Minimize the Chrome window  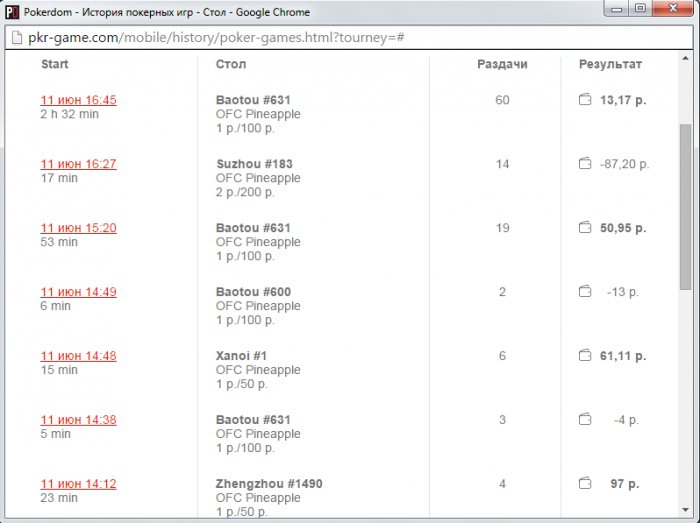[617, 8]
